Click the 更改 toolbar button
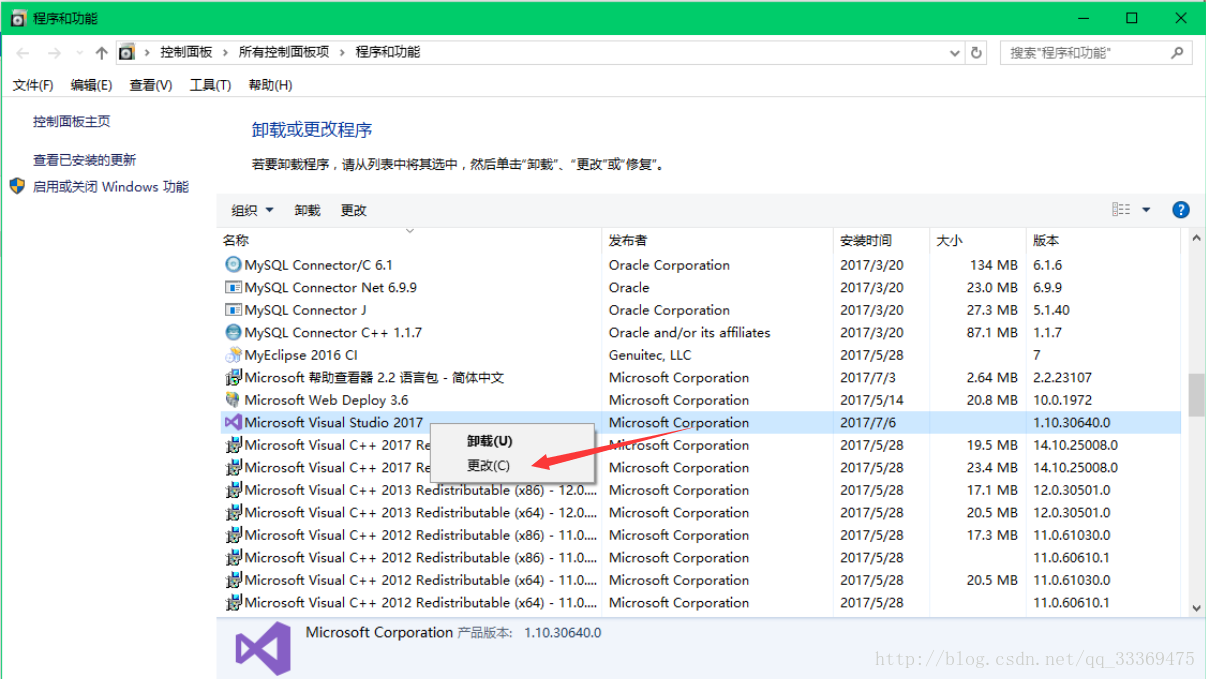 pyautogui.click(x=354, y=210)
